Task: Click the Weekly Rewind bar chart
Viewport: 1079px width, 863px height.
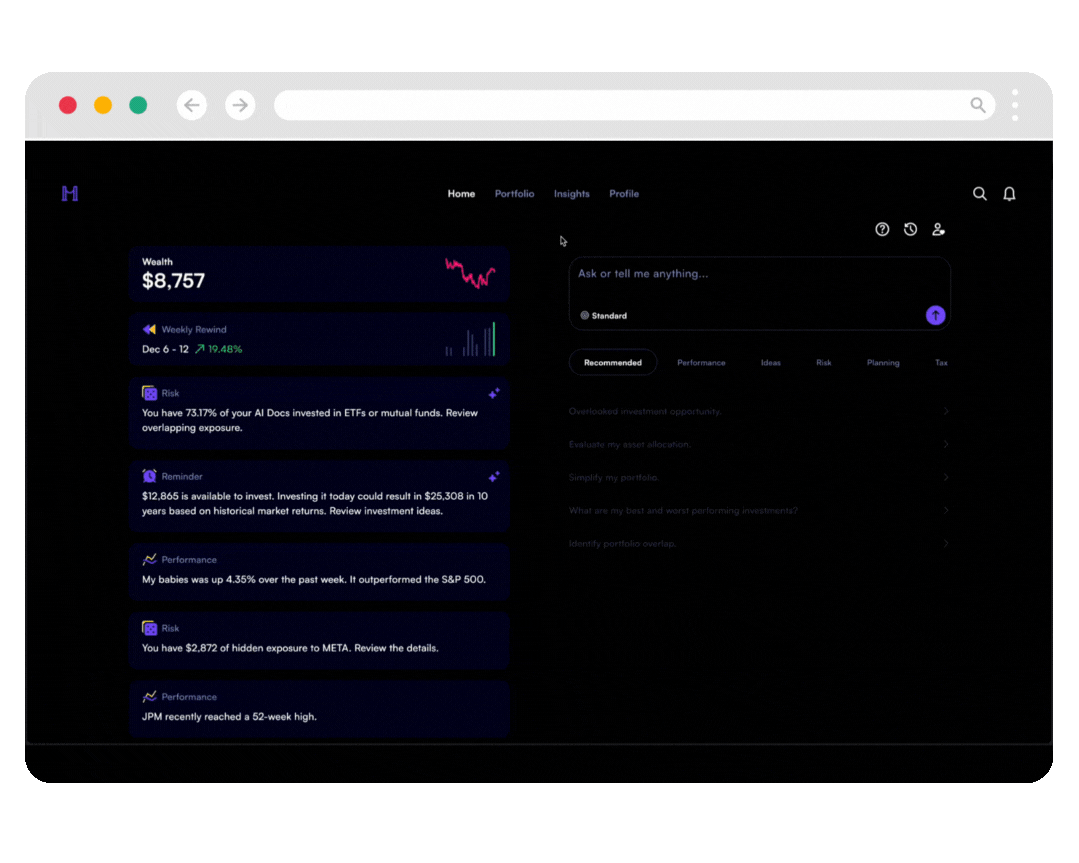Action: (x=470, y=339)
